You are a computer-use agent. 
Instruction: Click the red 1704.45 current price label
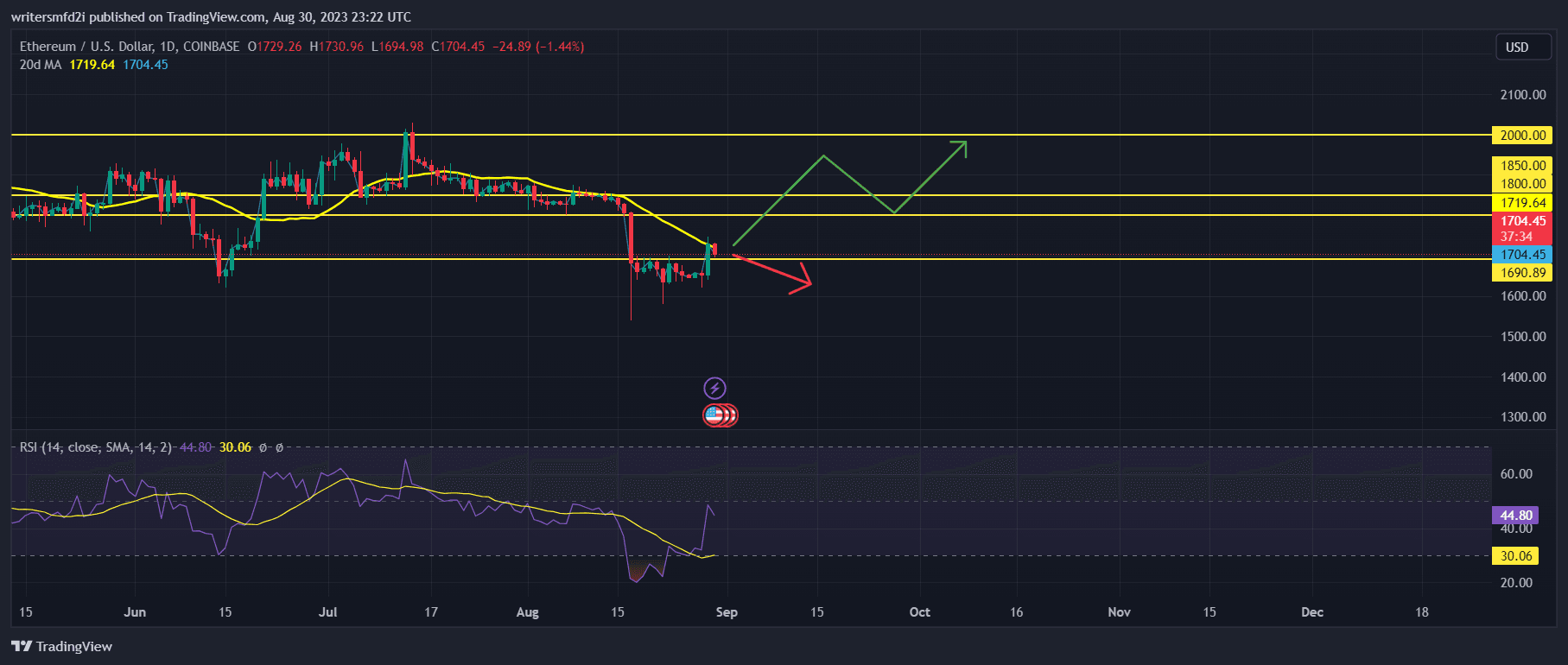click(x=1522, y=221)
